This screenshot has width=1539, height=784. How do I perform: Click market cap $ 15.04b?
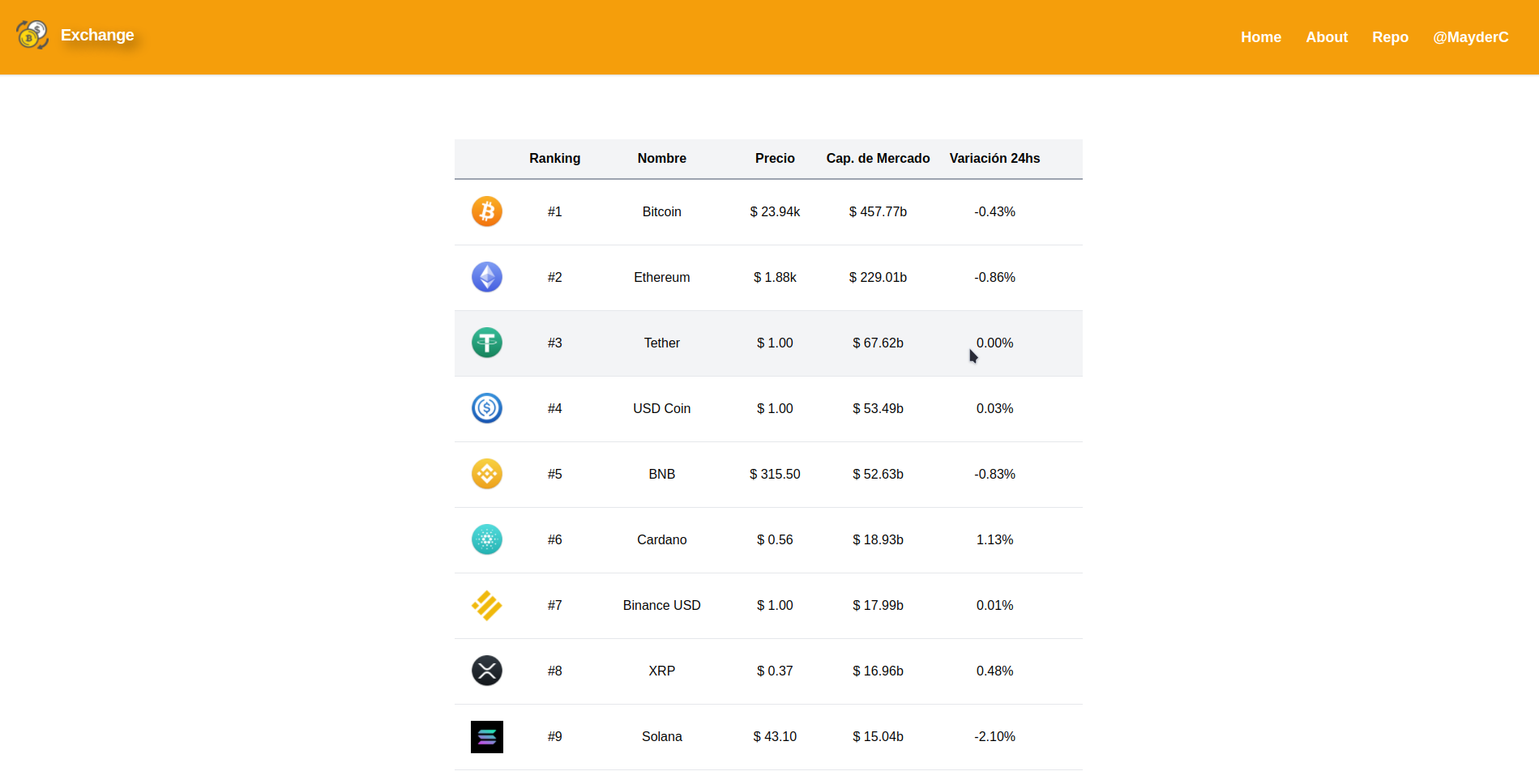tap(878, 736)
